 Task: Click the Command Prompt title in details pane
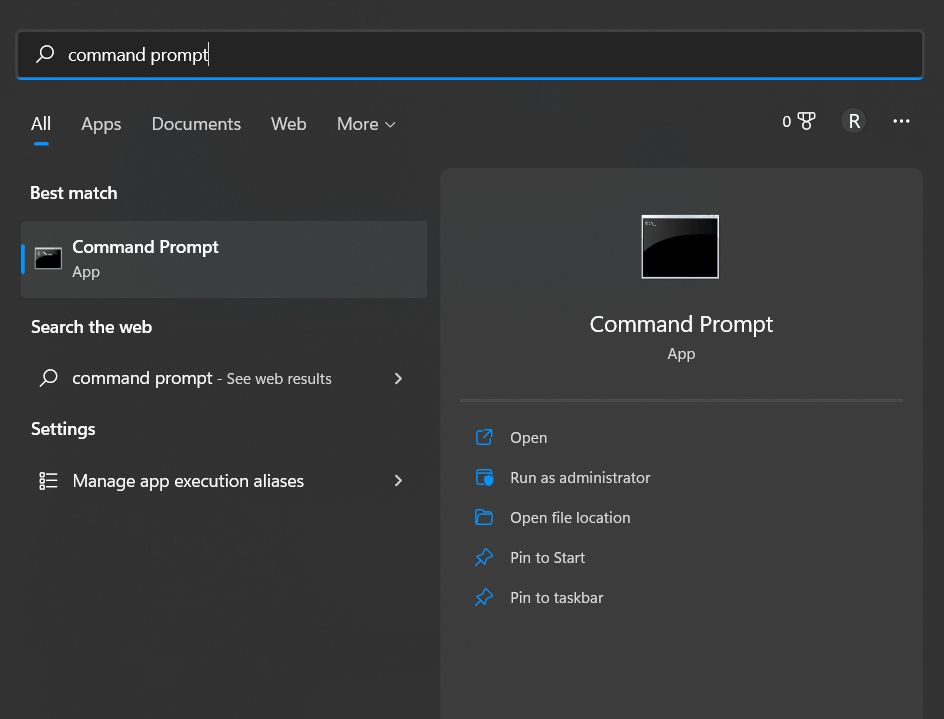point(681,324)
